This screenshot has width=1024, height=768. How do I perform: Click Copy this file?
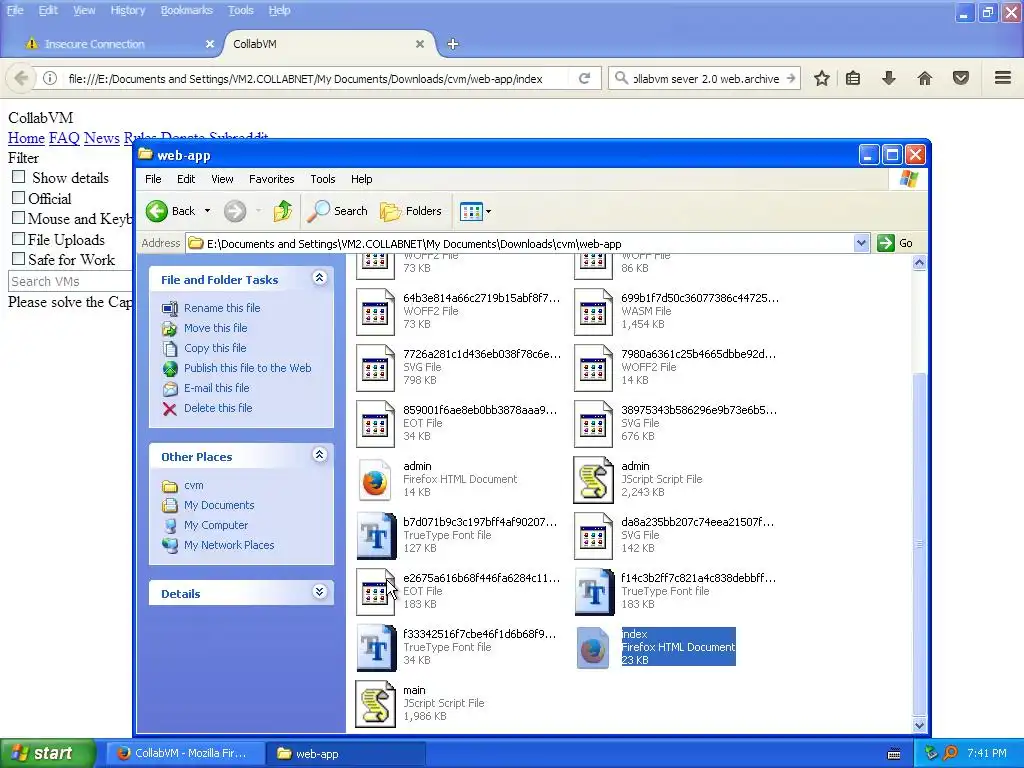pyautogui.click(x=215, y=348)
